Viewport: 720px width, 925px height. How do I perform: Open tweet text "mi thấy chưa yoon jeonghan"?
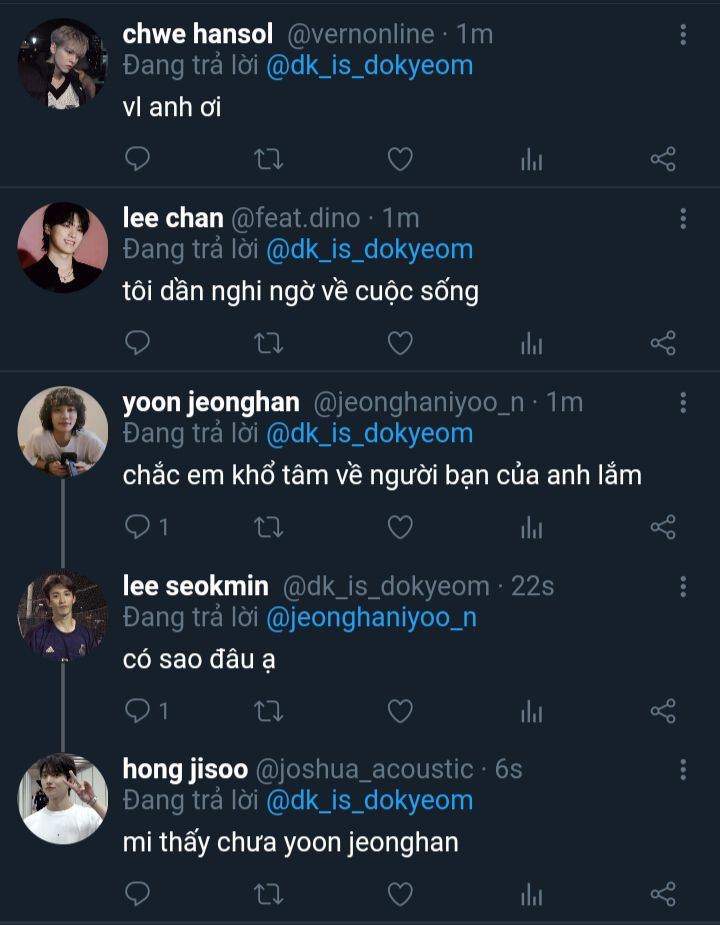click(x=290, y=842)
